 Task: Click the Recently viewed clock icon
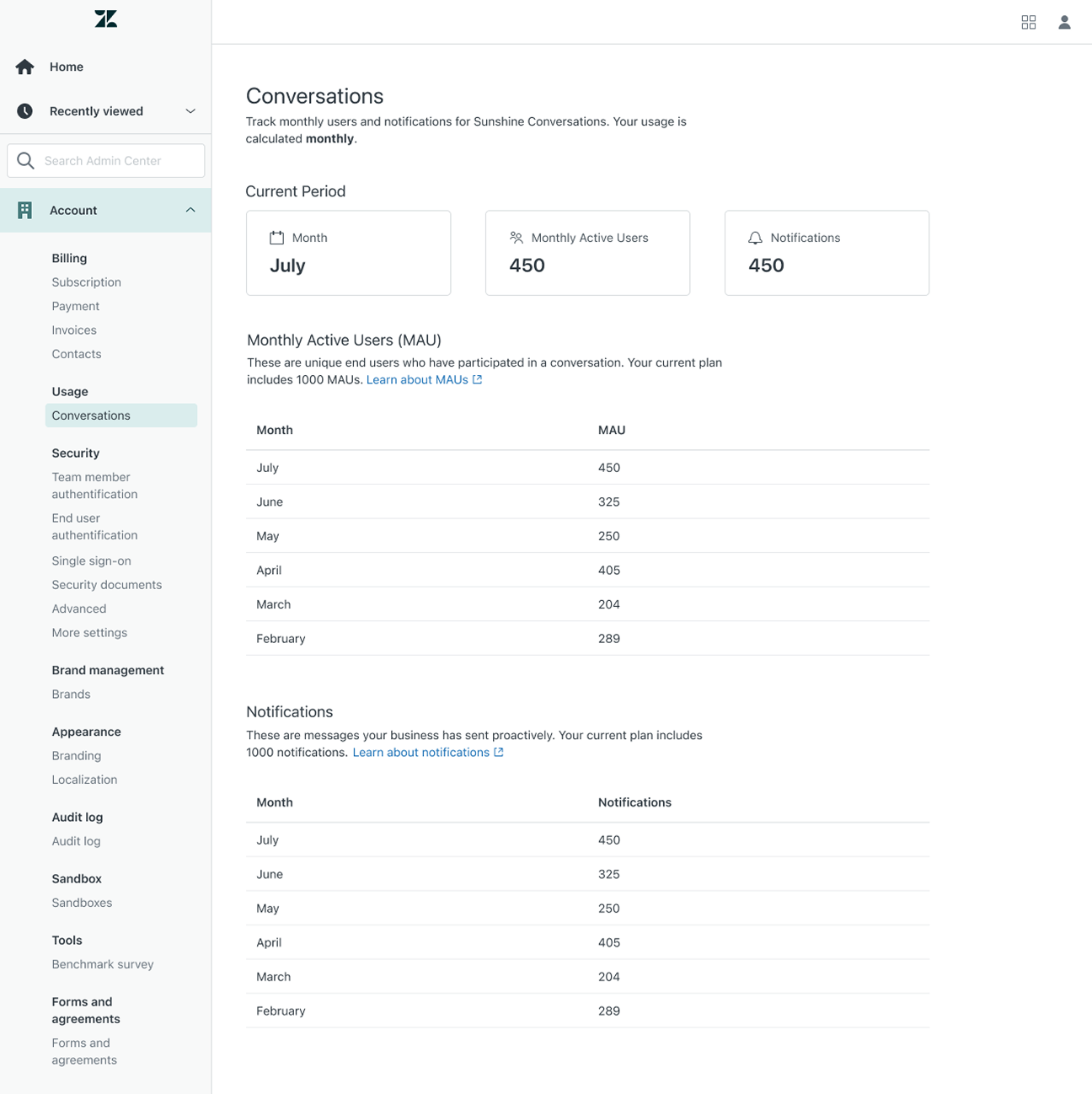(x=25, y=111)
